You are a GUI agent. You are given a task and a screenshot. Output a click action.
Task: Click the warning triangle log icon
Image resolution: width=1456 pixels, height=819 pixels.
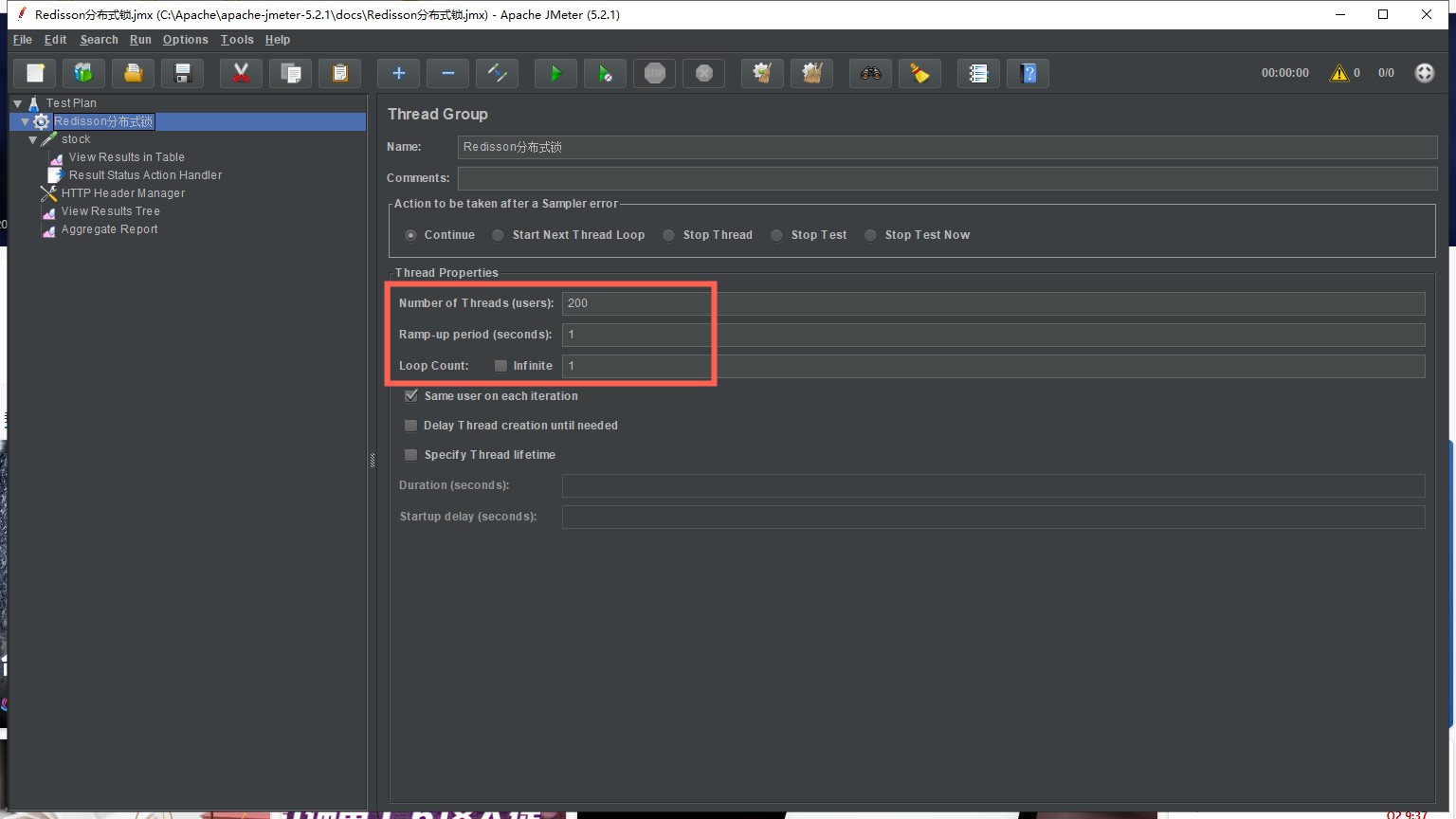1339,73
